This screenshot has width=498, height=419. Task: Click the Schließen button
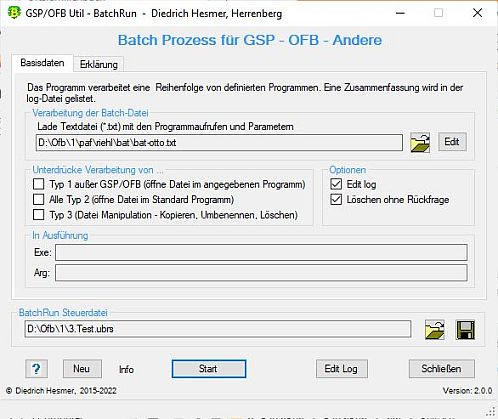[442, 369]
